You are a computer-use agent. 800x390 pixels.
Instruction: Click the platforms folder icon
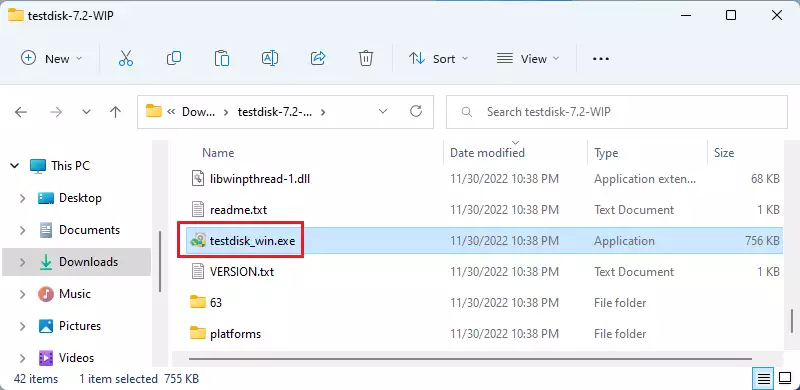point(197,333)
